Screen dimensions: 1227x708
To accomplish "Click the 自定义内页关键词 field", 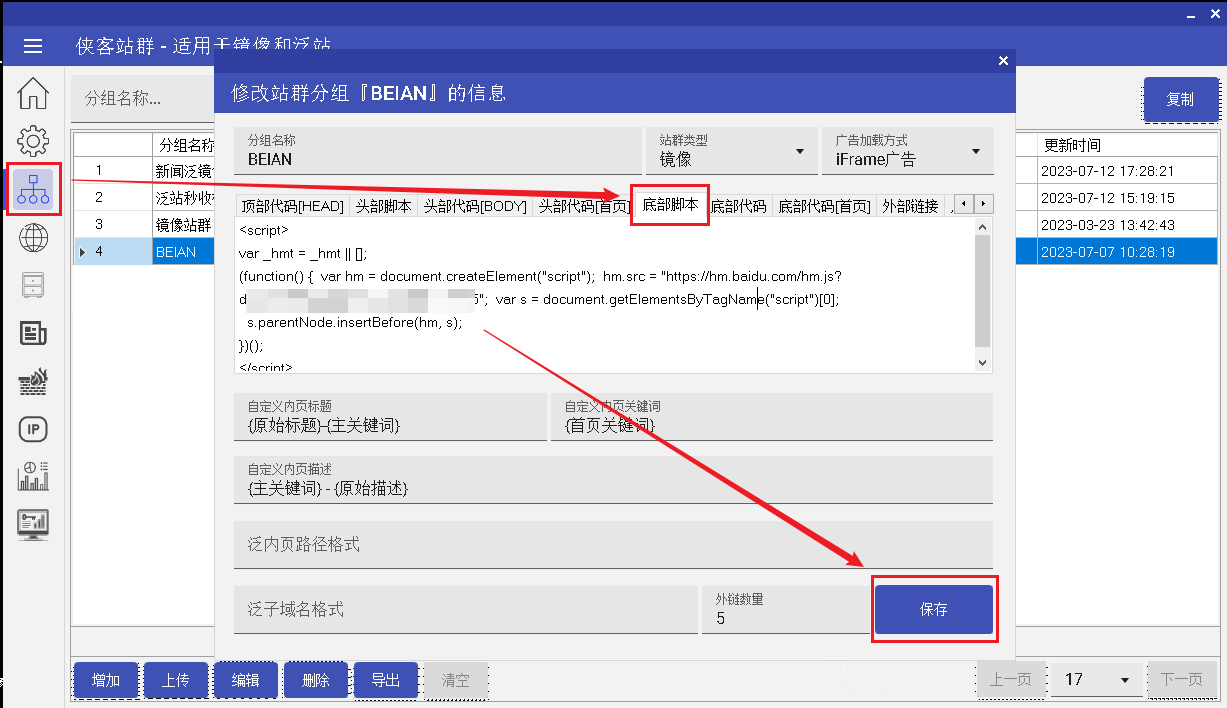I will coord(772,417).
